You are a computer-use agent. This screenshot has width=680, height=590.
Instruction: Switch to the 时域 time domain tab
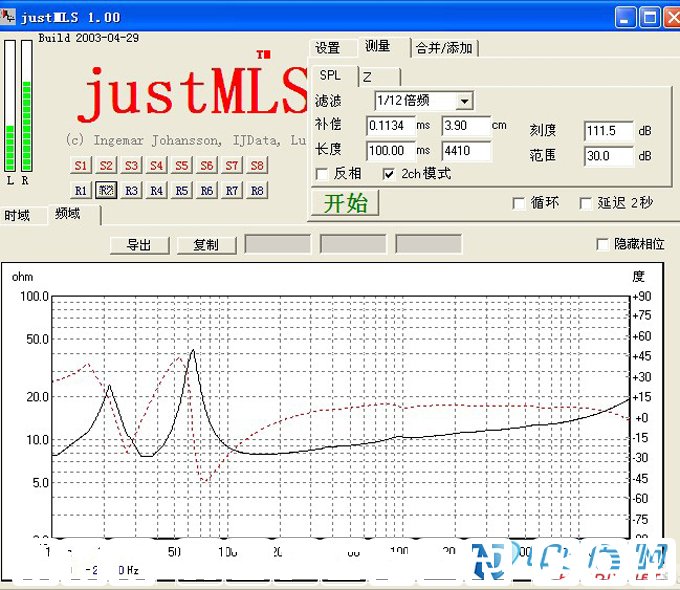coord(23,215)
